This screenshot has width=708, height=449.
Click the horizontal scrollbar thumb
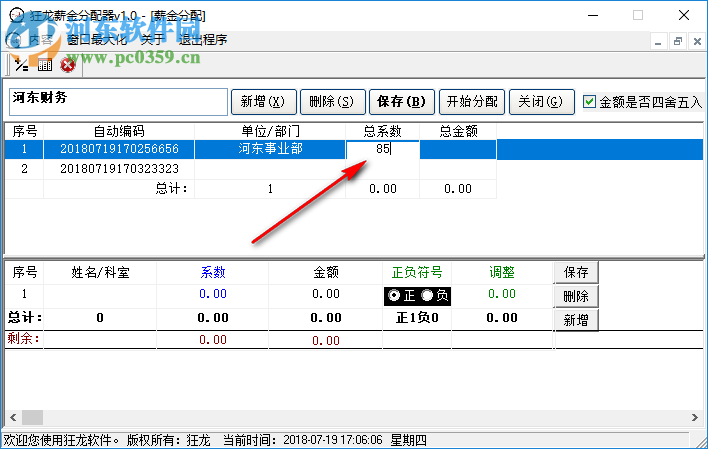point(33,417)
